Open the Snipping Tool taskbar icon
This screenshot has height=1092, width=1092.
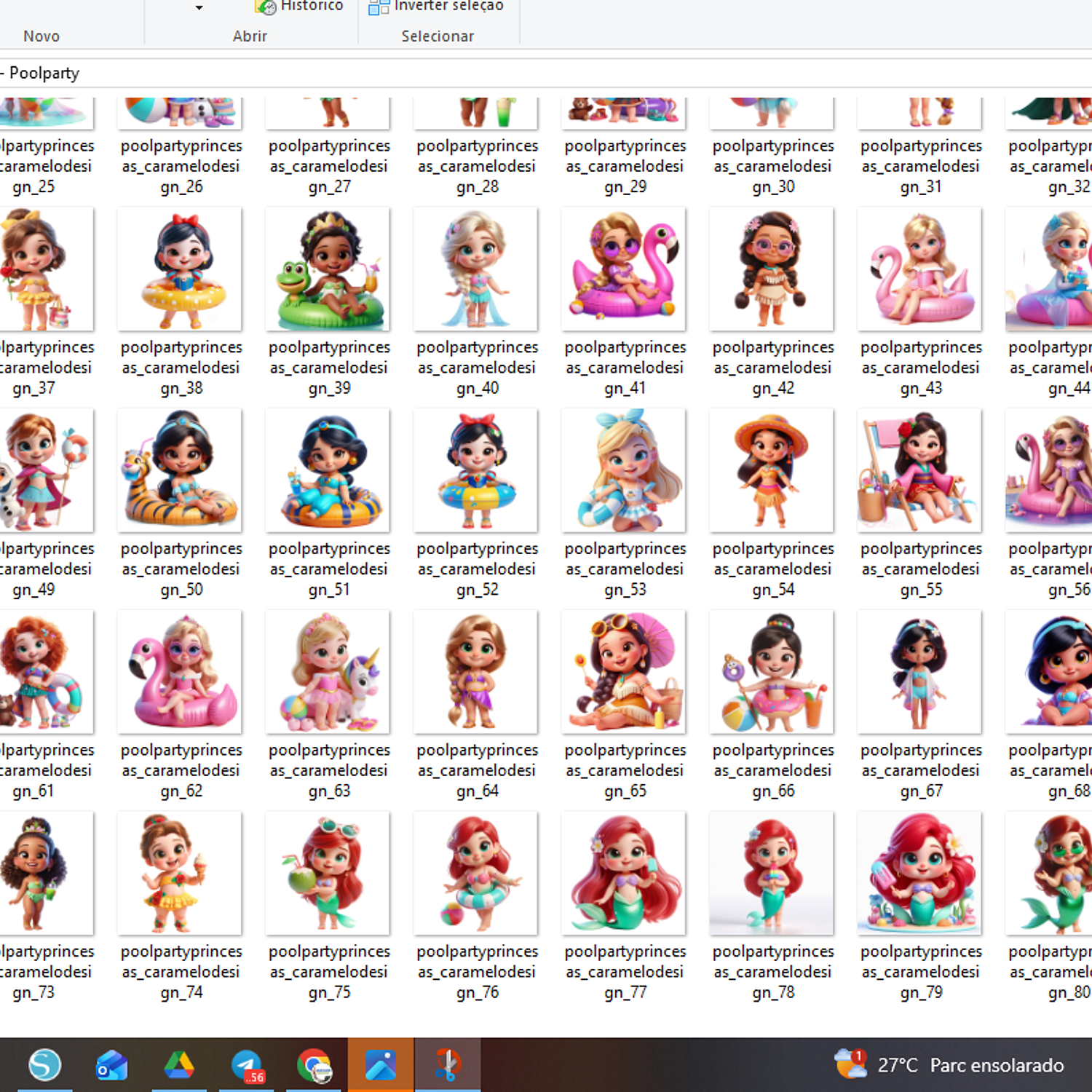447,1065
